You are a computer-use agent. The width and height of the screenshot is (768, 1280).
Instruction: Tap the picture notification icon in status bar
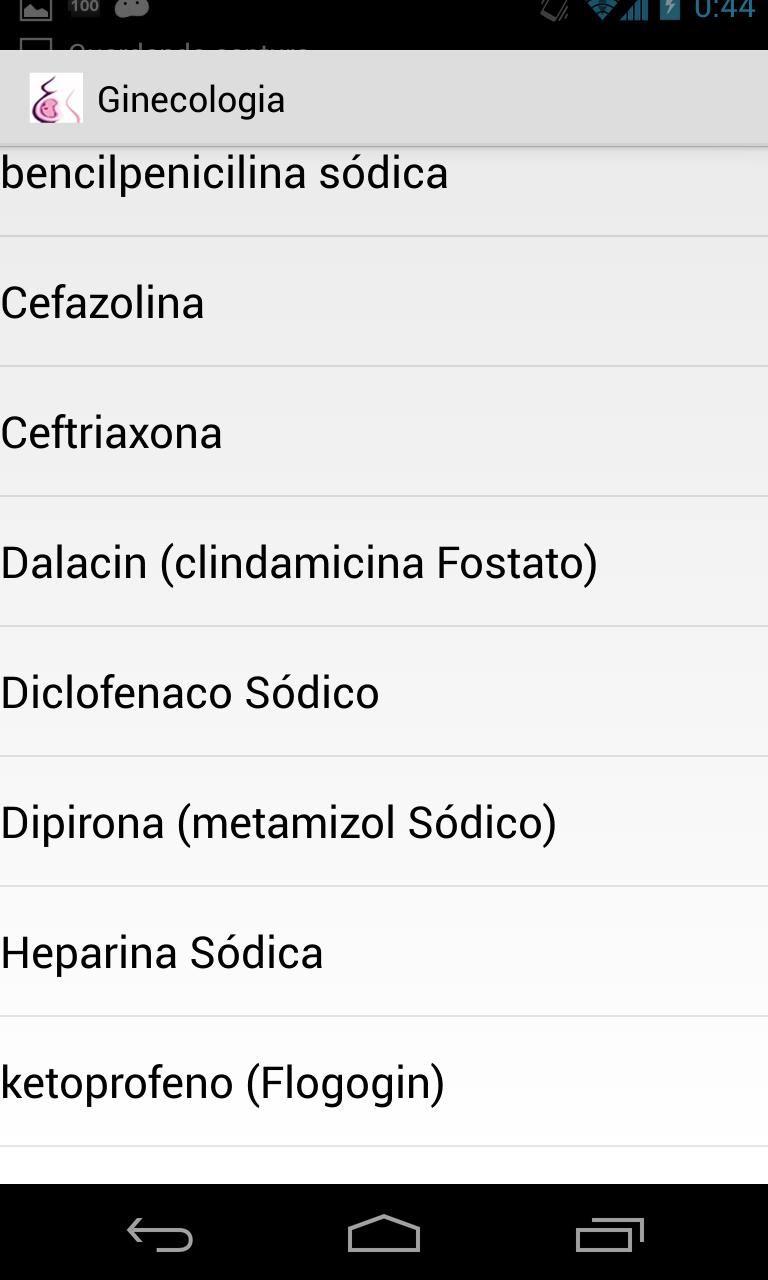[x=36, y=10]
